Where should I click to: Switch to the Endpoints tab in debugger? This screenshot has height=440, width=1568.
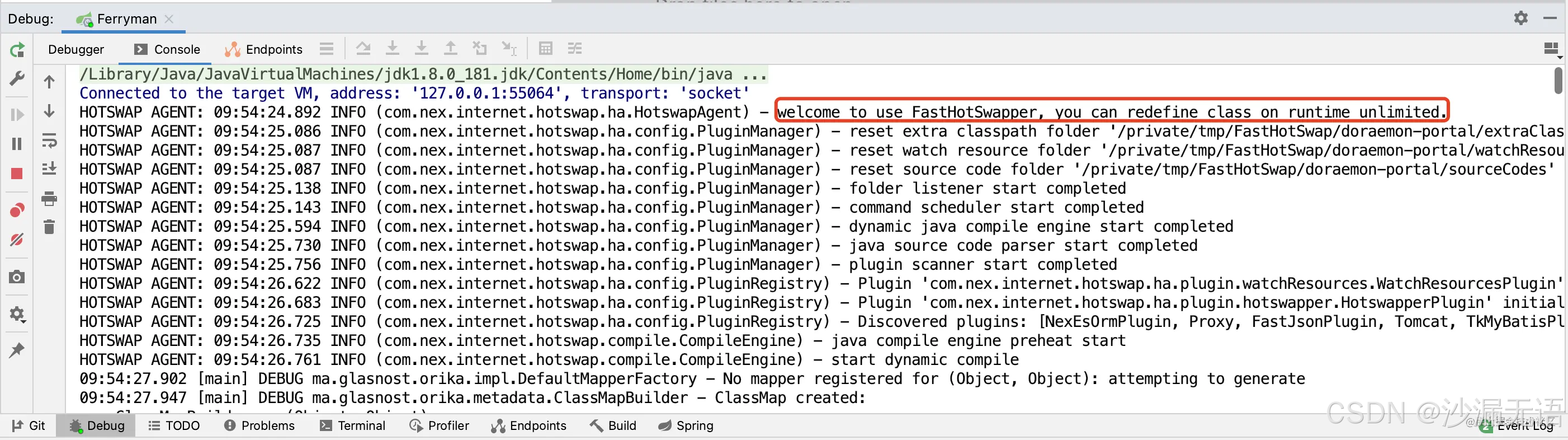click(263, 49)
